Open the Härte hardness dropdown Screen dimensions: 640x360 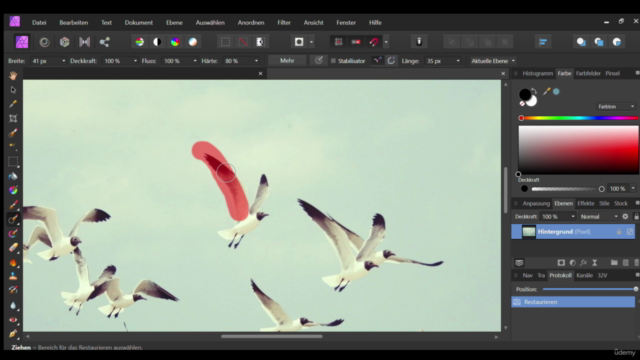[256, 61]
